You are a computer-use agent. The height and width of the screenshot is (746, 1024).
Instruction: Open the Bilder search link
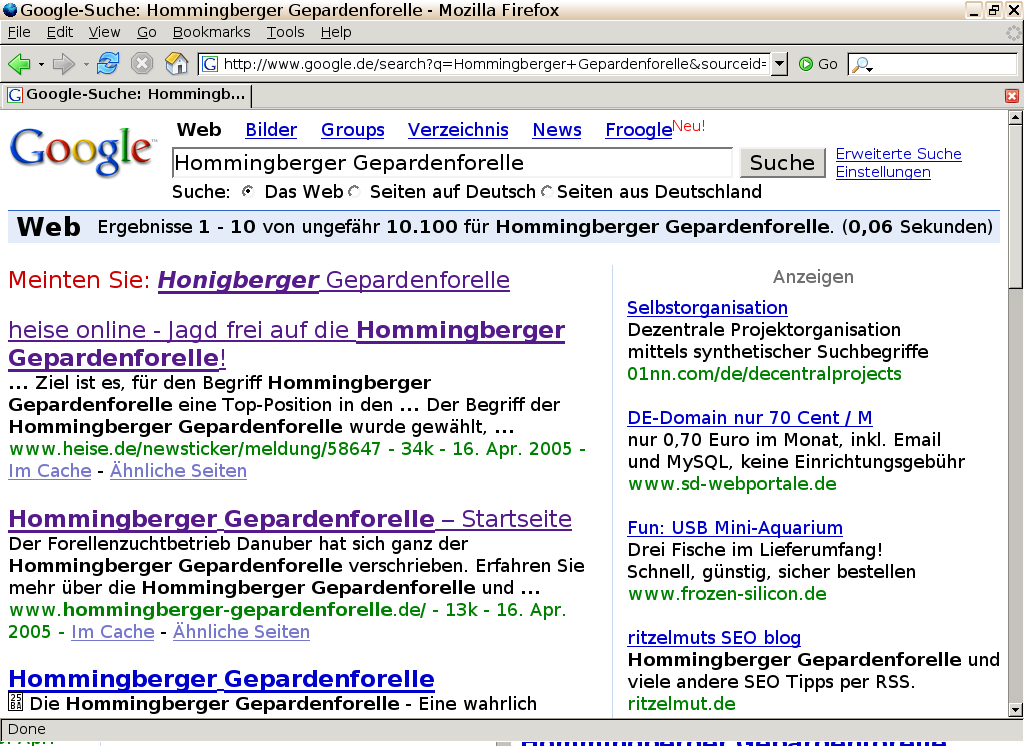pyautogui.click(x=271, y=130)
